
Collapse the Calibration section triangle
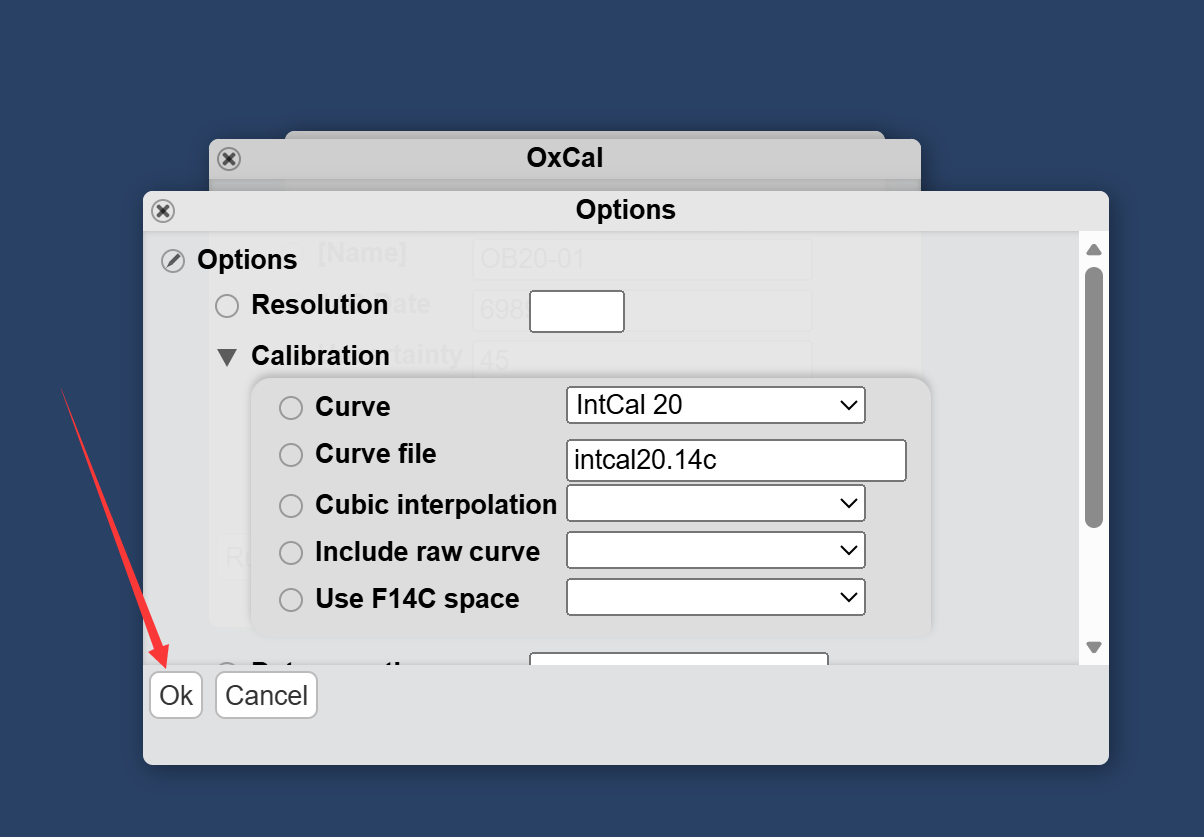228,356
